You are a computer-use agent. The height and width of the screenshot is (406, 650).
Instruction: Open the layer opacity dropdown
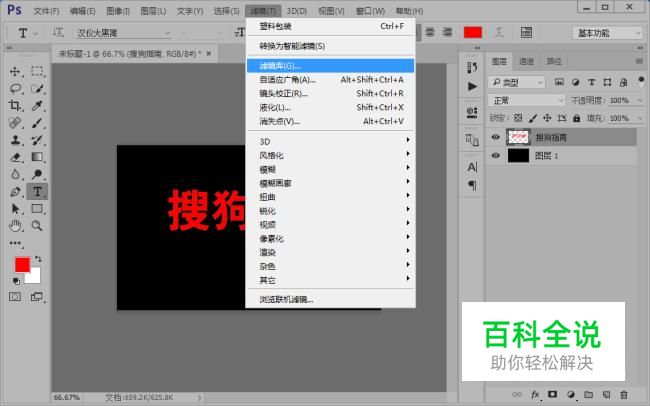640,100
